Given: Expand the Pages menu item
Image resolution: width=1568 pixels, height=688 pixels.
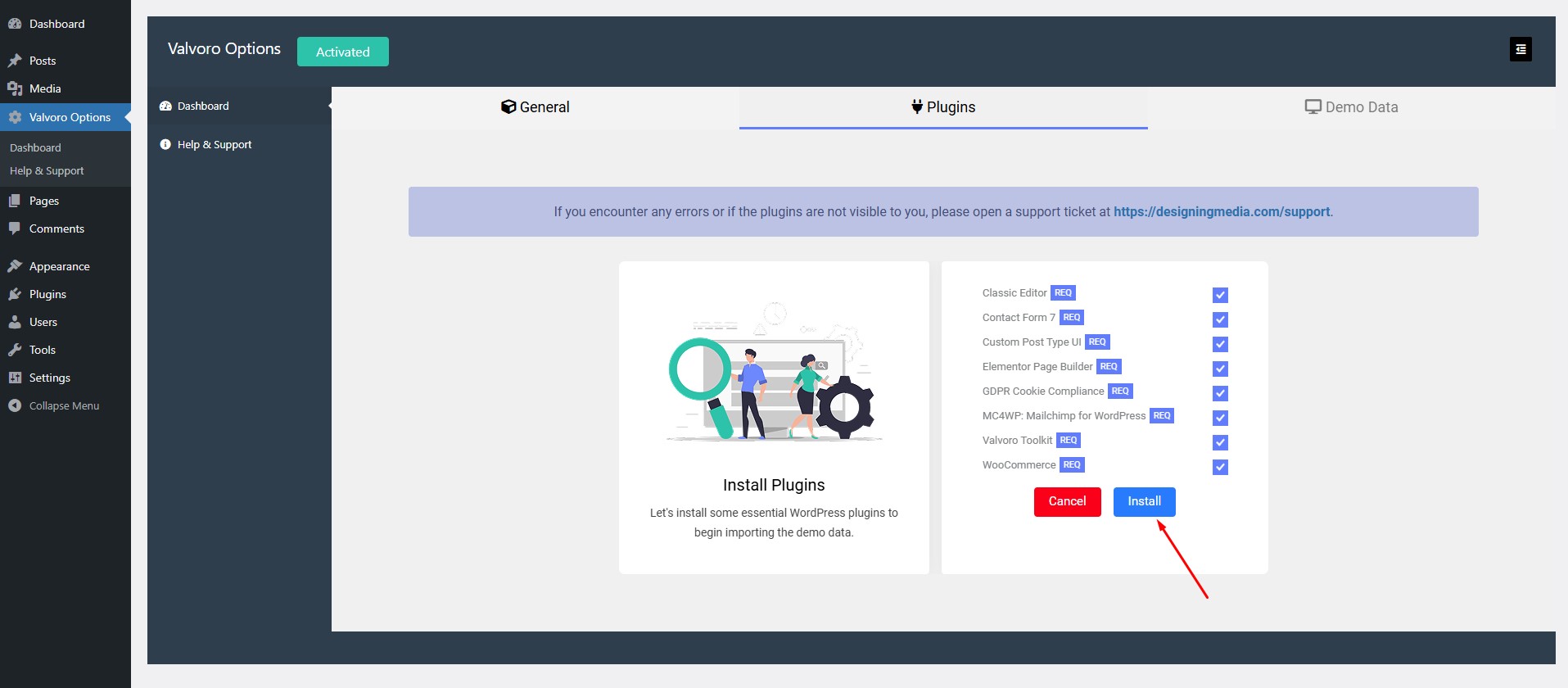Looking at the screenshot, I should (43, 201).
